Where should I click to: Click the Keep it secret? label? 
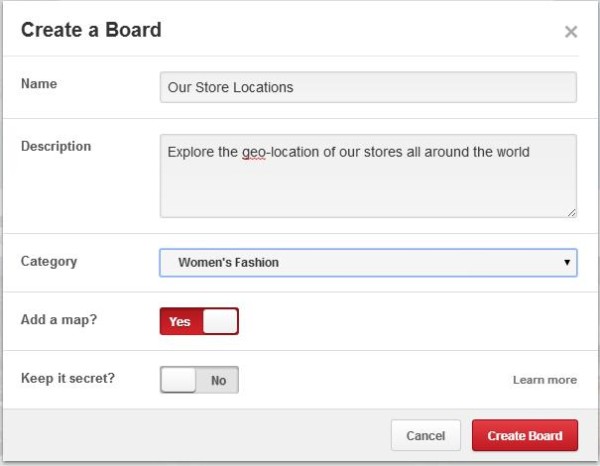68,378
